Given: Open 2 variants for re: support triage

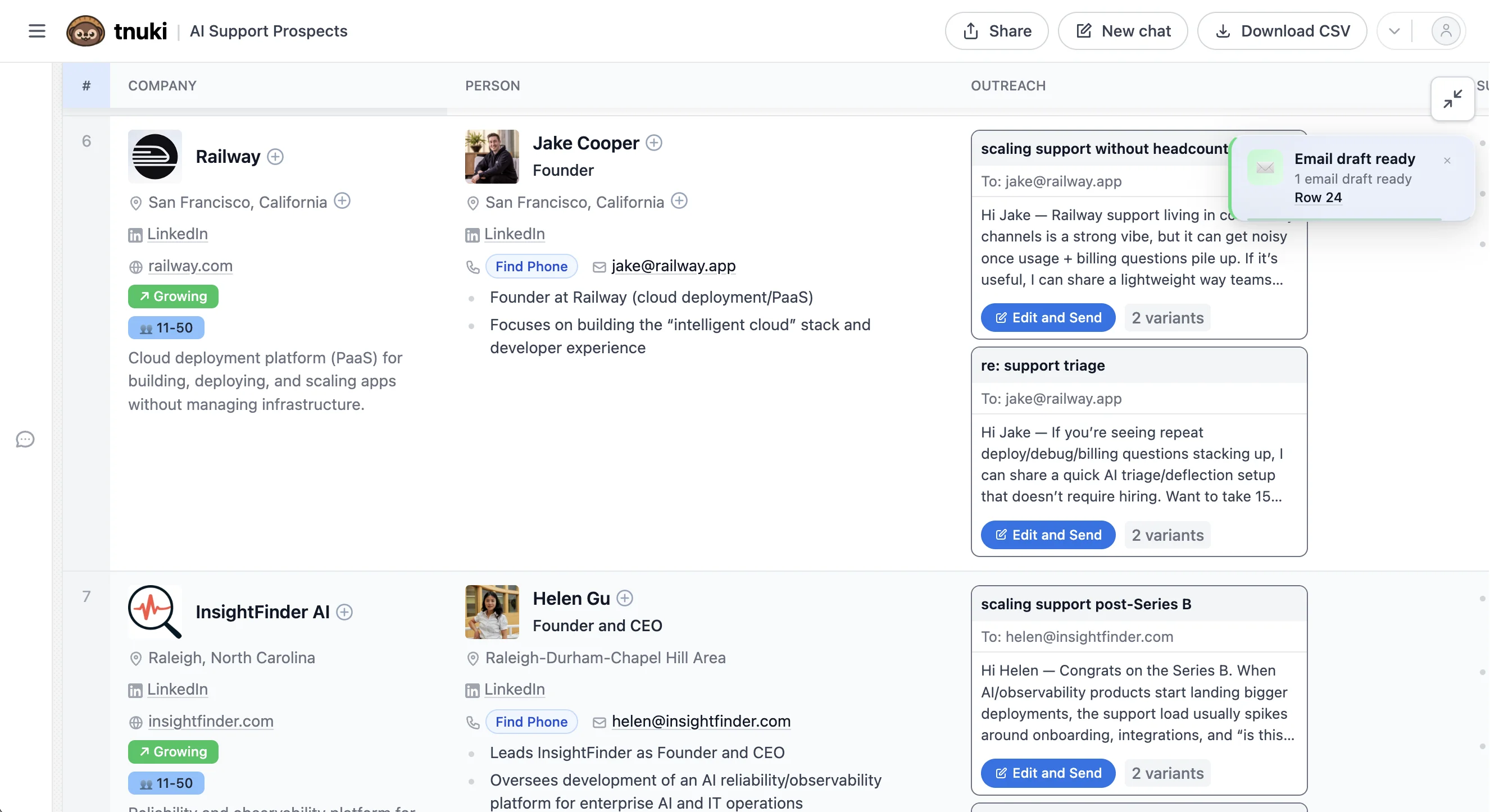Looking at the screenshot, I should pos(1168,535).
